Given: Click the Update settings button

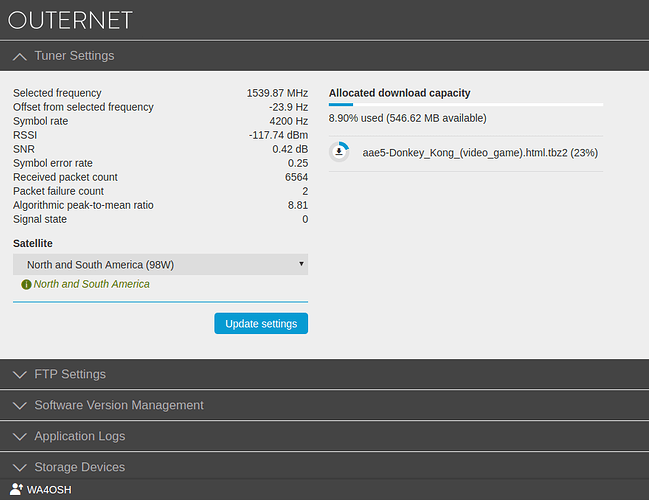Looking at the screenshot, I should click(x=261, y=323).
